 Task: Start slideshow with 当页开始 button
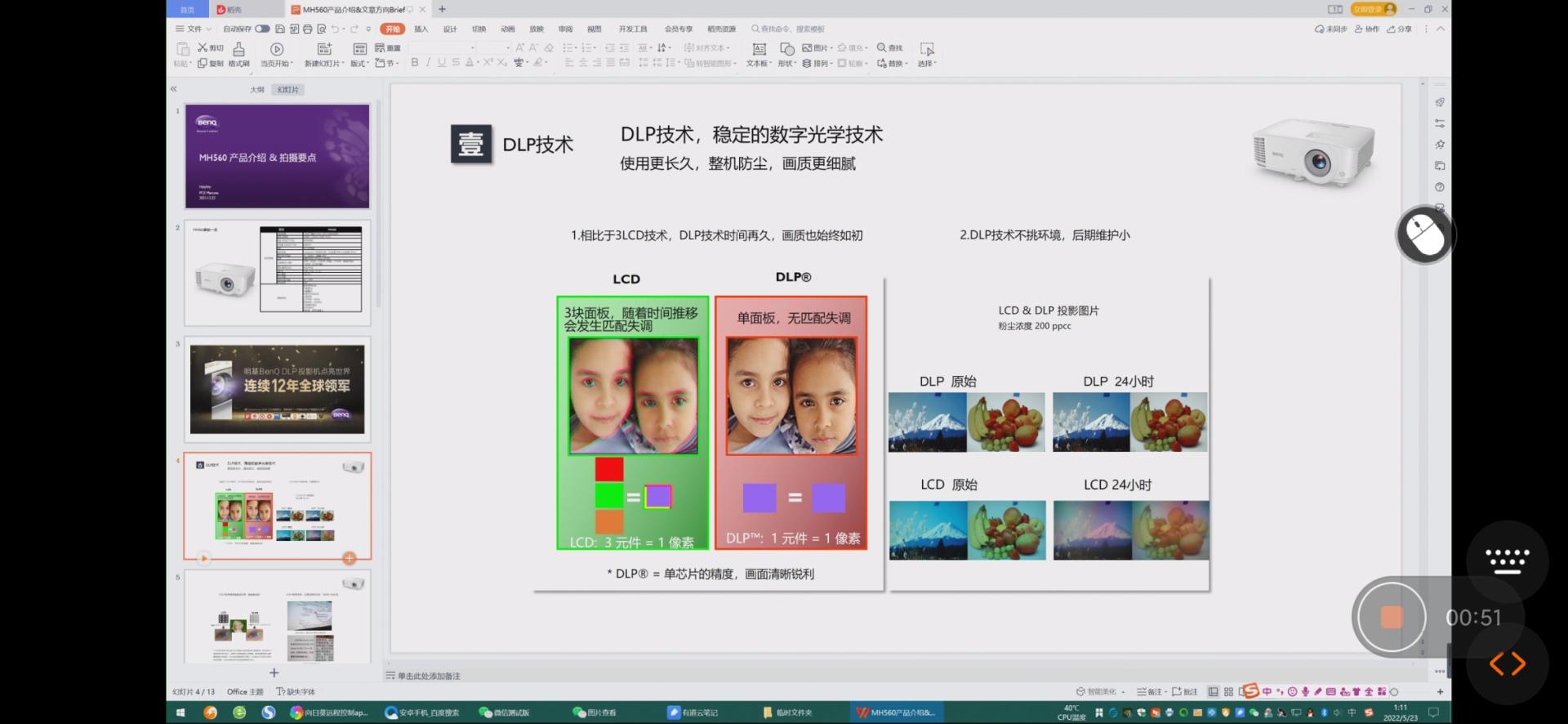click(277, 55)
